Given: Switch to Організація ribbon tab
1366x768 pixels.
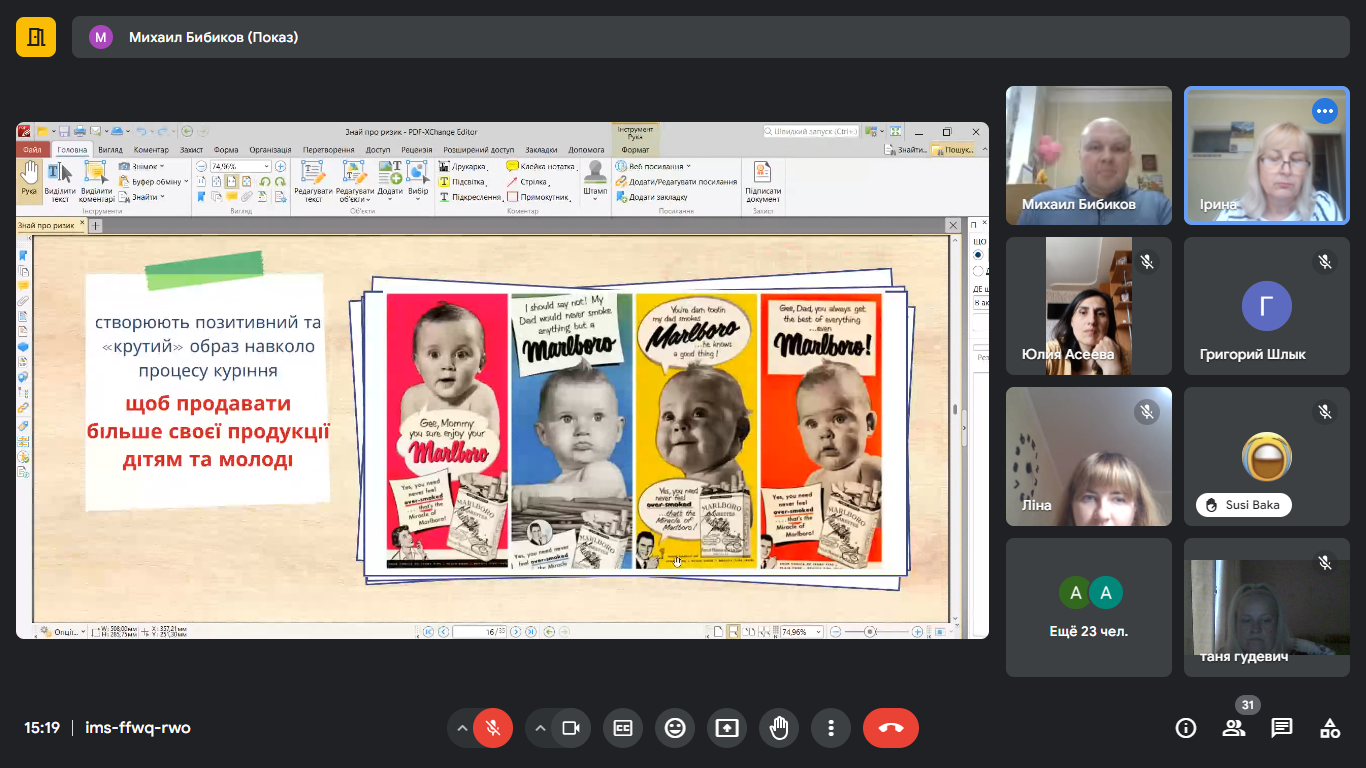Looking at the screenshot, I should [270, 149].
